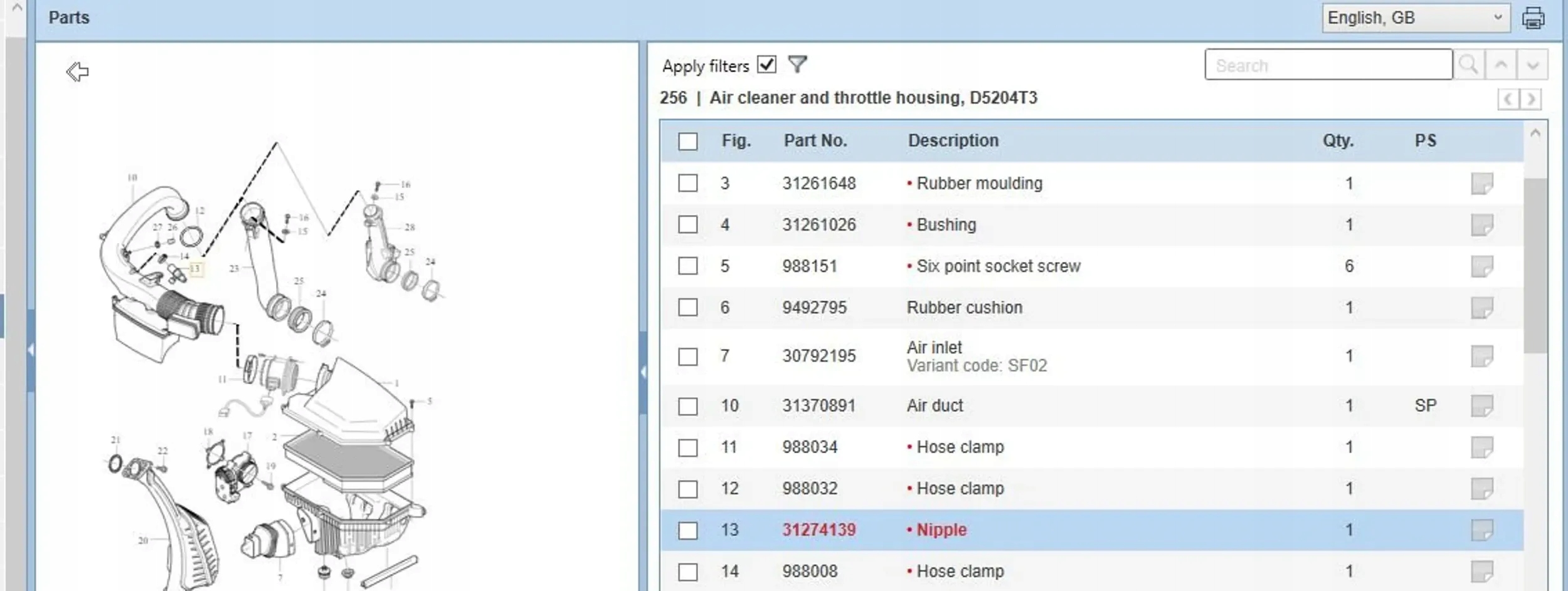Screen dimensions: 1568x591
Task: Click part number 988151
Action: point(810,266)
